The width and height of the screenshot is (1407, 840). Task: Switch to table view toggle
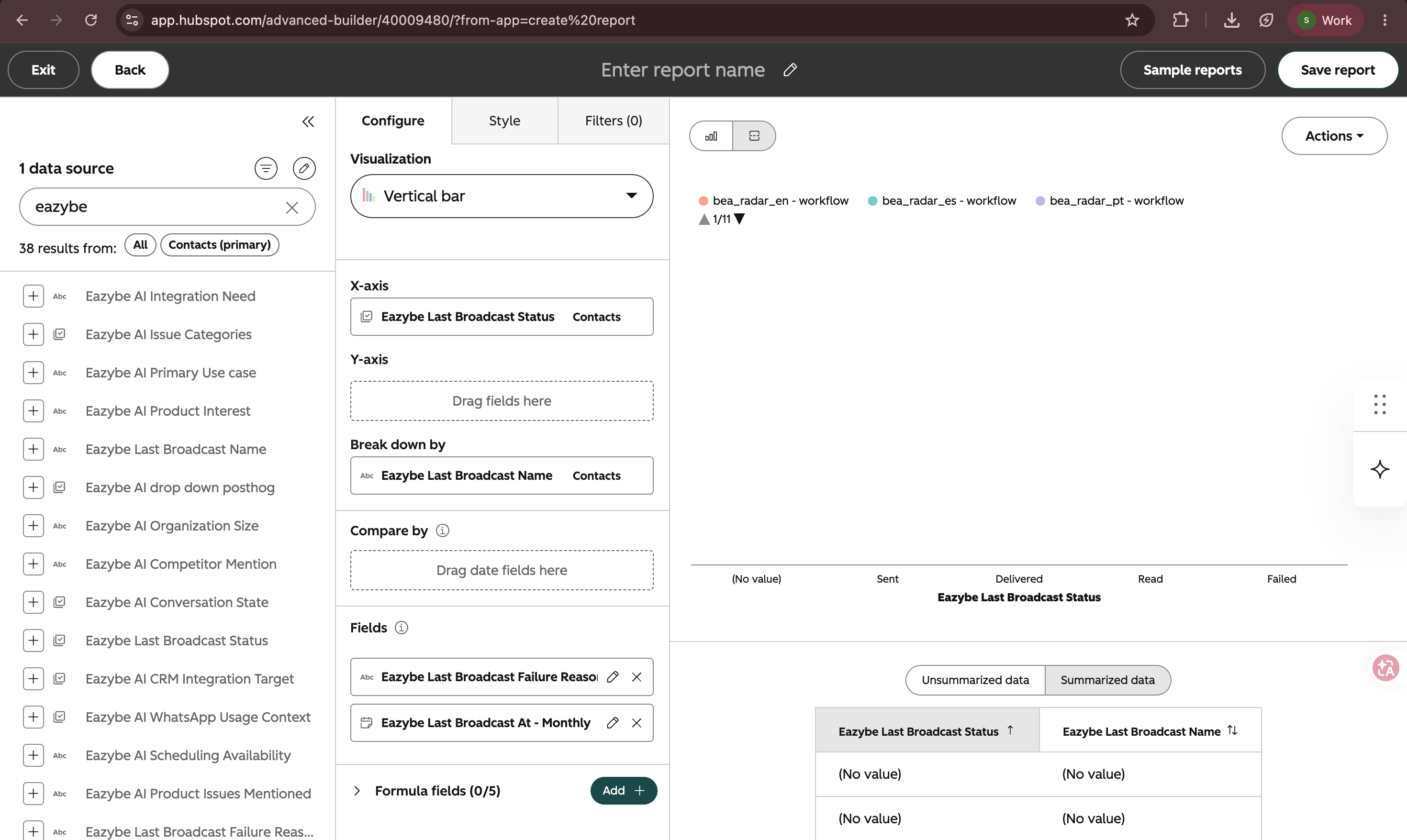[754, 136]
